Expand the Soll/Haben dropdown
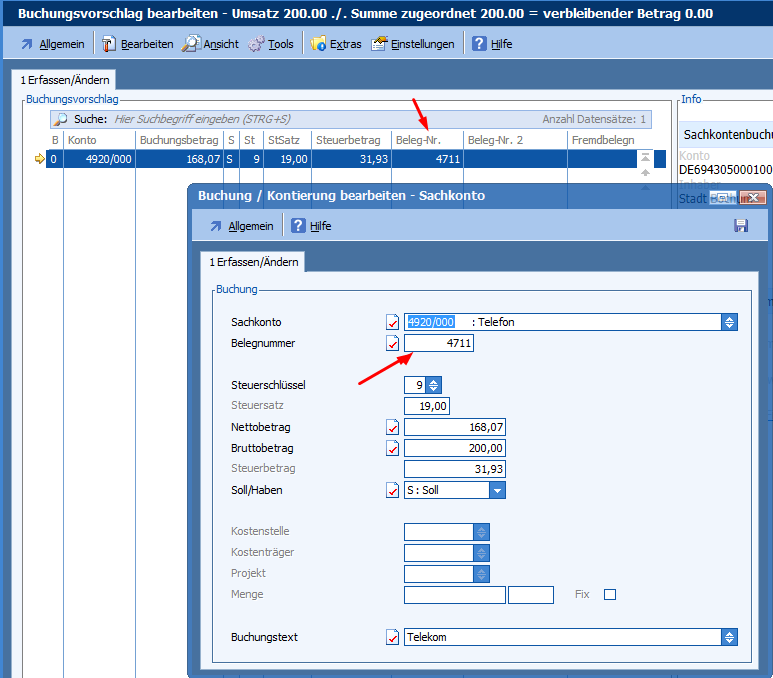Viewport: 773px width, 678px height. [x=497, y=490]
